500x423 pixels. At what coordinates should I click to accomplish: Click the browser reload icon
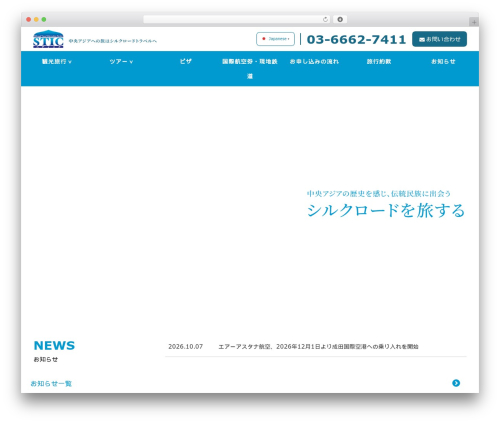coord(325,19)
